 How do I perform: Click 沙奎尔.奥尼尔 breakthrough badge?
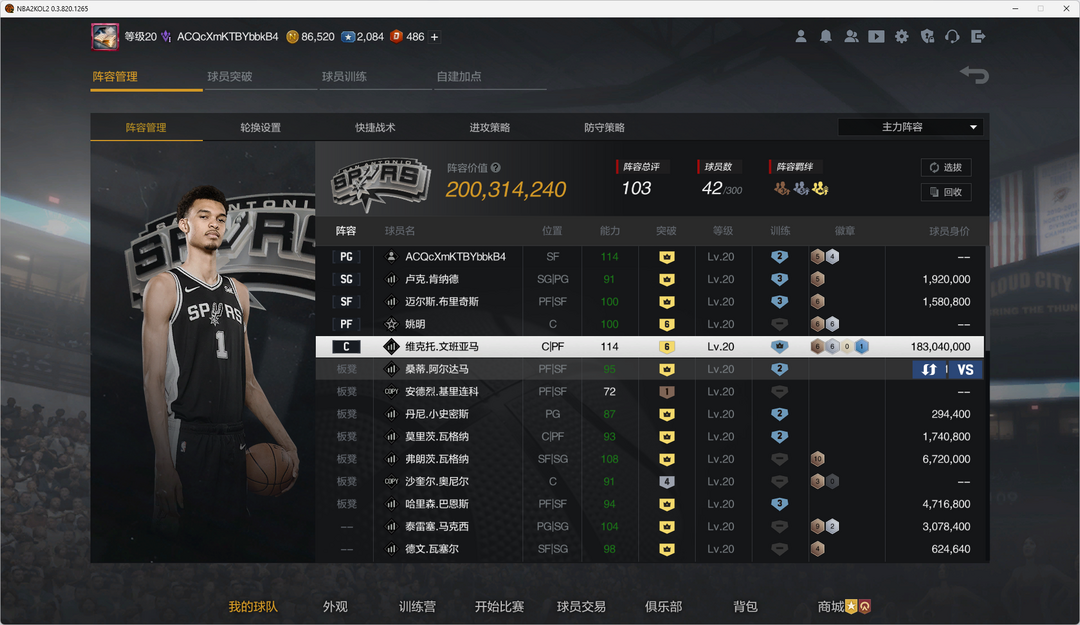(x=666, y=482)
